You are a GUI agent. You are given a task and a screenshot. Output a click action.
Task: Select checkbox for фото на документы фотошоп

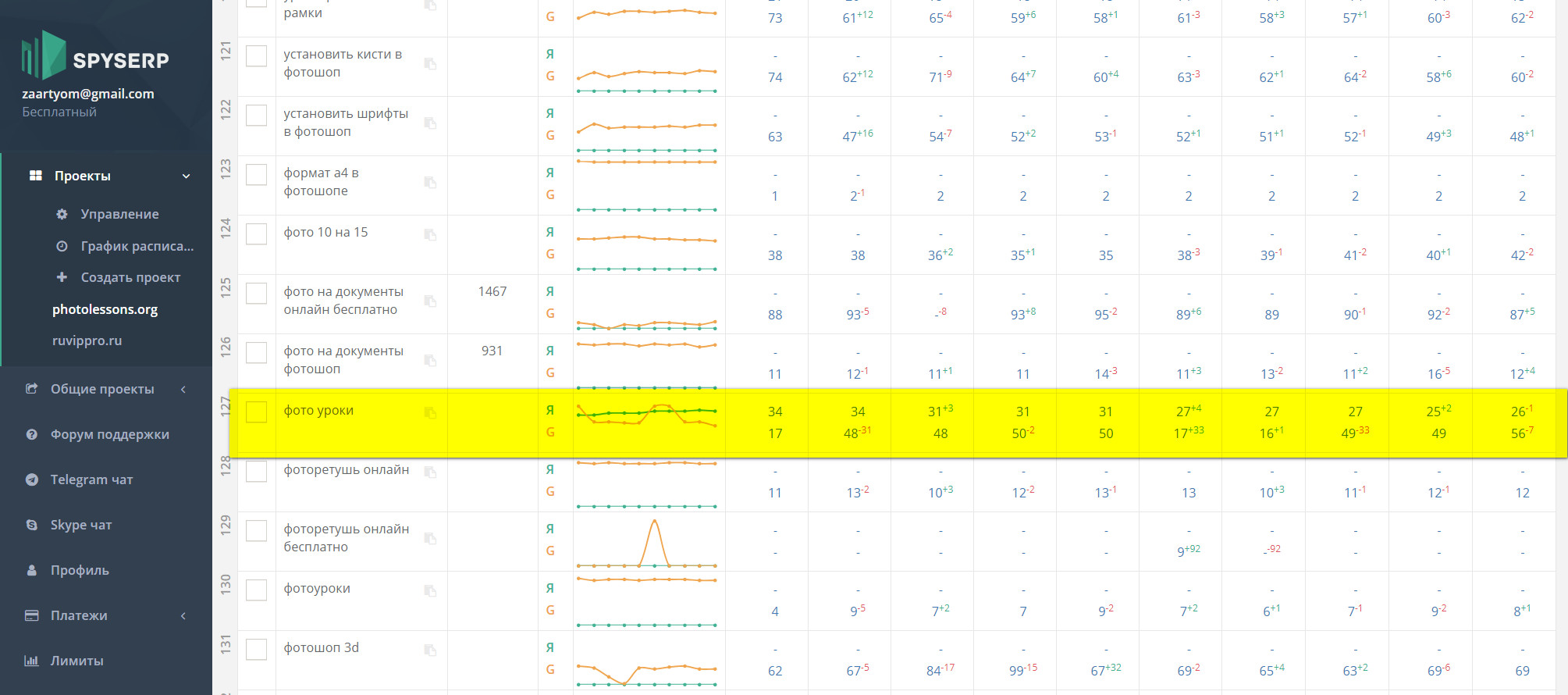pyautogui.click(x=257, y=353)
